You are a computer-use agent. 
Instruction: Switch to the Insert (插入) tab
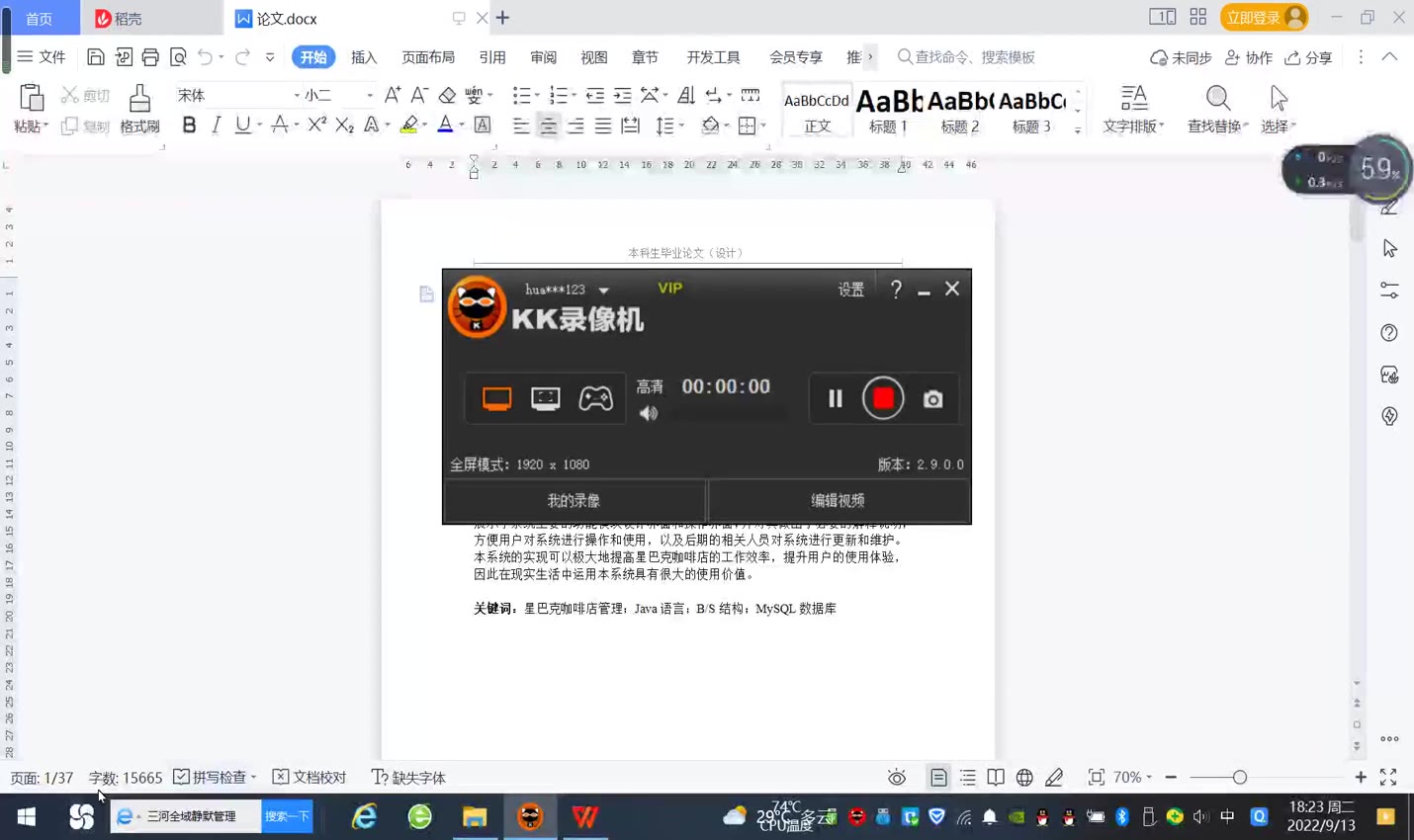364,57
